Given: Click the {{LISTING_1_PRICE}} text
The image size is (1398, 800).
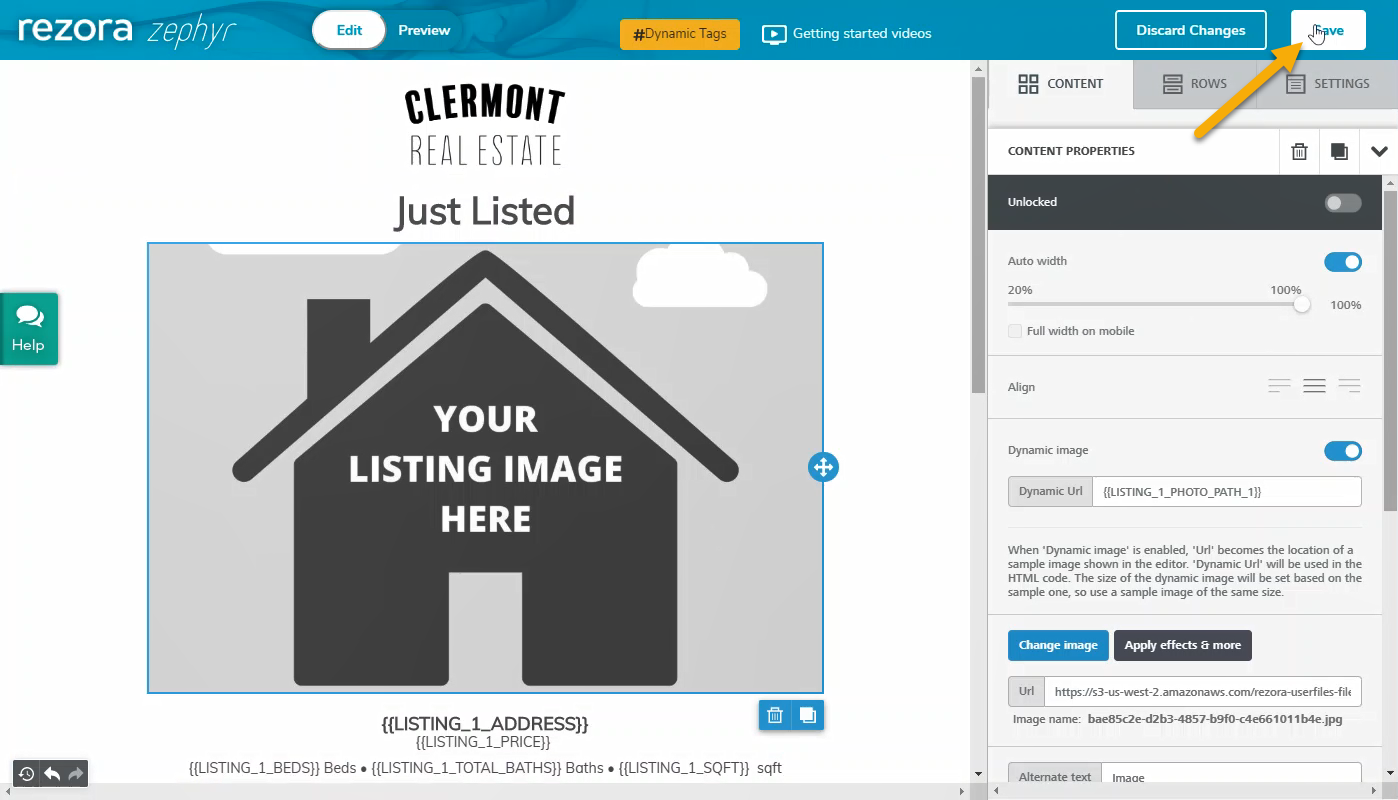Looking at the screenshot, I should coord(484,742).
